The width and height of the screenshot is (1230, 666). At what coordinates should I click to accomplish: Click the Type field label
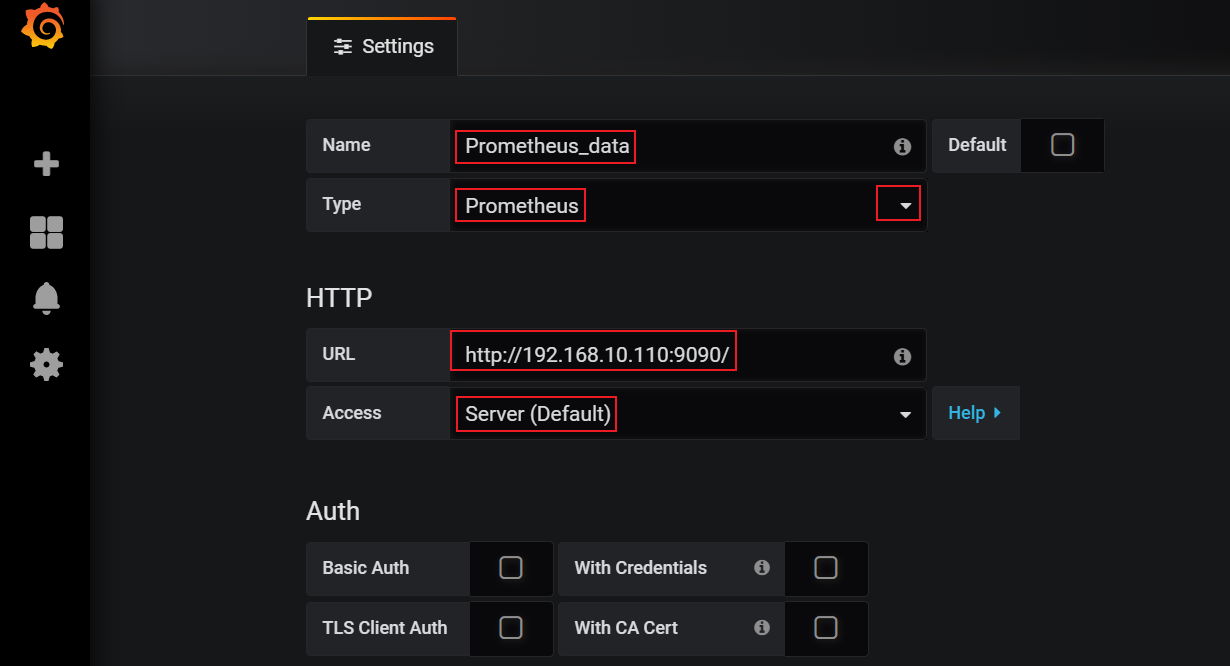(342, 204)
